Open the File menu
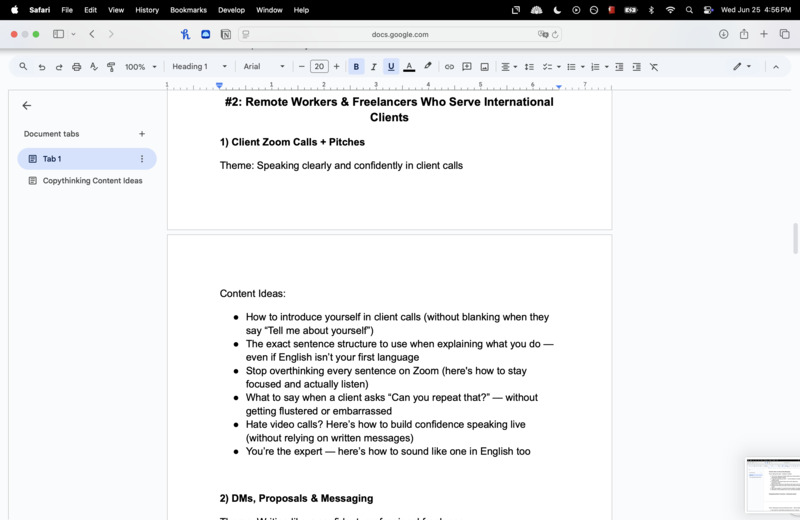 coord(67,10)
